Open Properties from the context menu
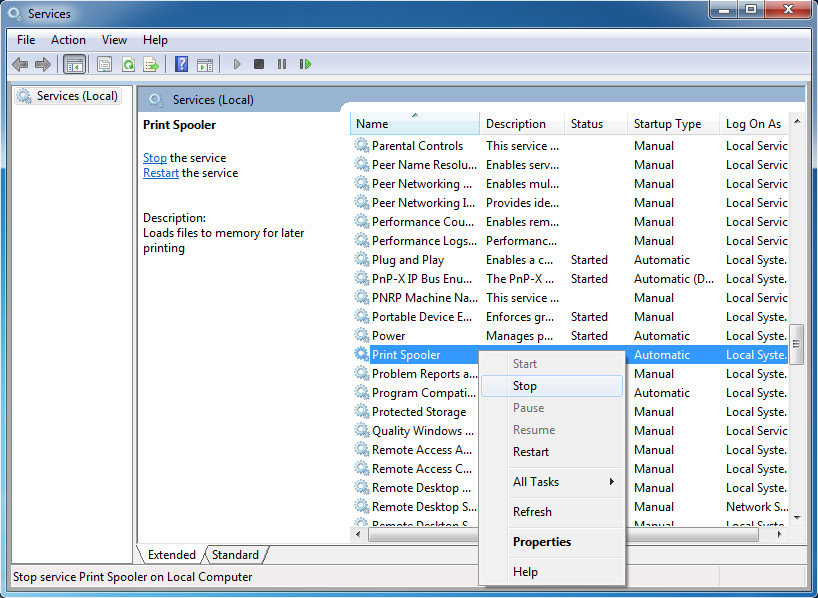 click(542, 542)
